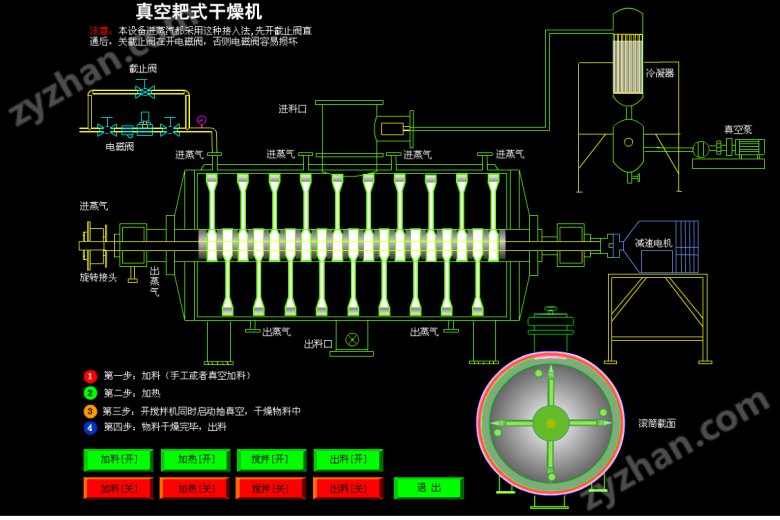
Task: Click the 电磁阀 solenoid valve symbol
Action: pos(146,129)
